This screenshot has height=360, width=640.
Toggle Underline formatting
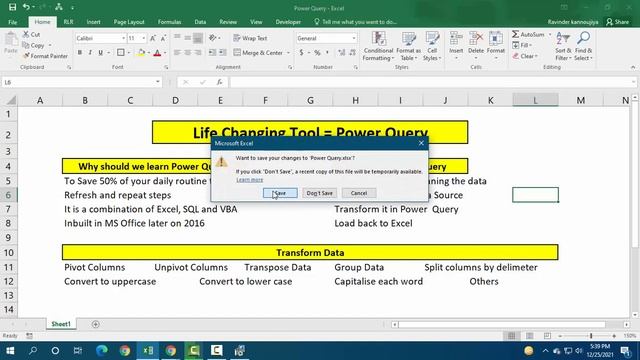(100, 52)
